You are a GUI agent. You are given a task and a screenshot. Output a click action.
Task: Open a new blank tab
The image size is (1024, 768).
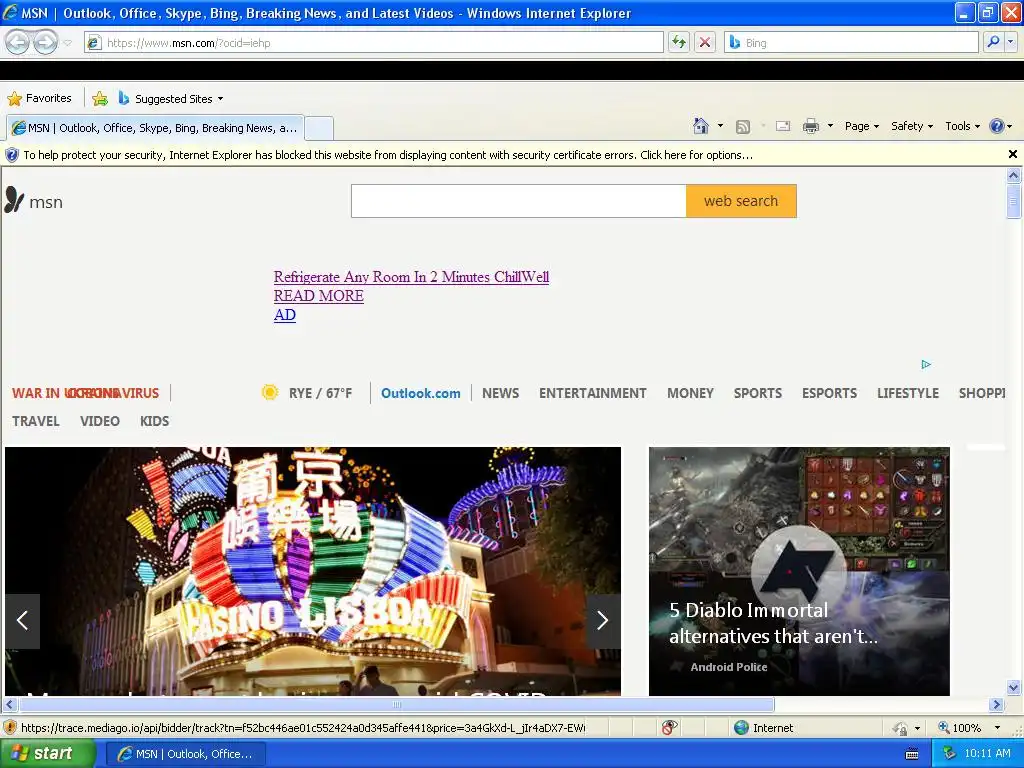coord(319,128)
